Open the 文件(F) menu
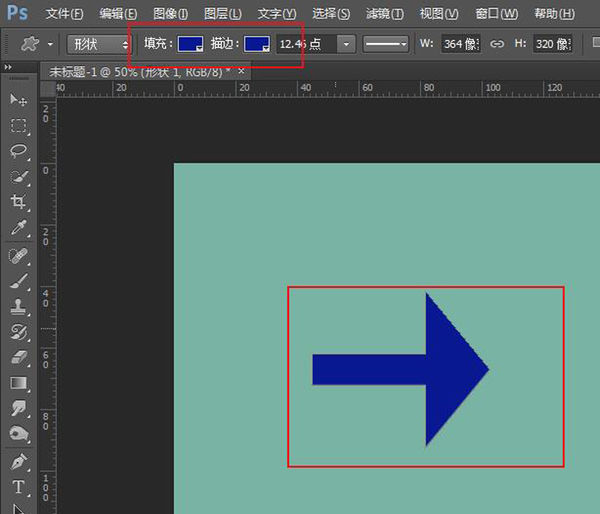The width and height of the screenshot is (600, 514). (64, 14)
